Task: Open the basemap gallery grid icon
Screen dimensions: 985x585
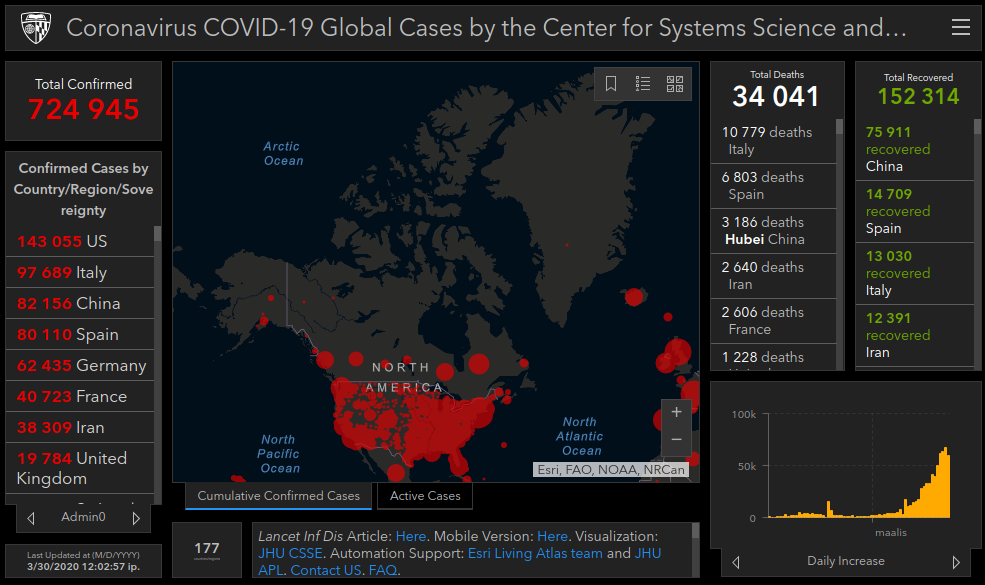Action: coord(675,84)
